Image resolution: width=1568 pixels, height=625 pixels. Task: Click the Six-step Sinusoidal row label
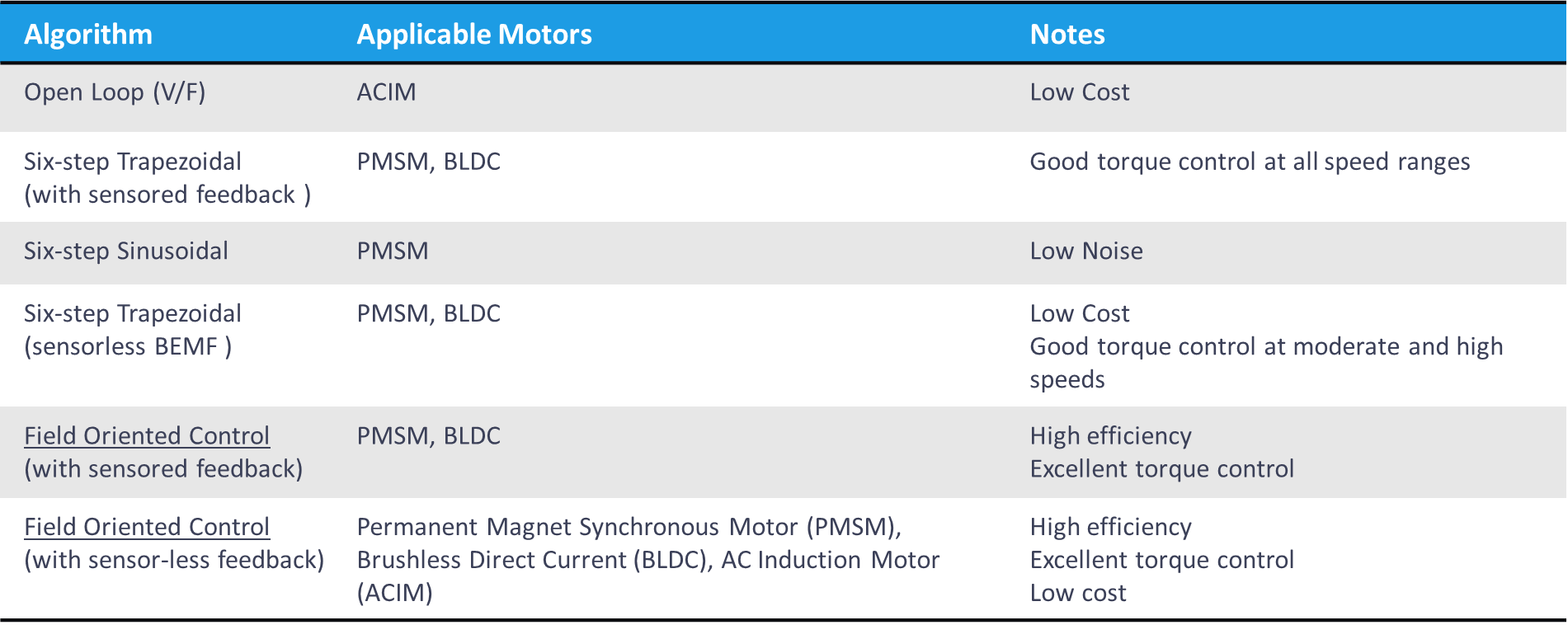point(126,251)
